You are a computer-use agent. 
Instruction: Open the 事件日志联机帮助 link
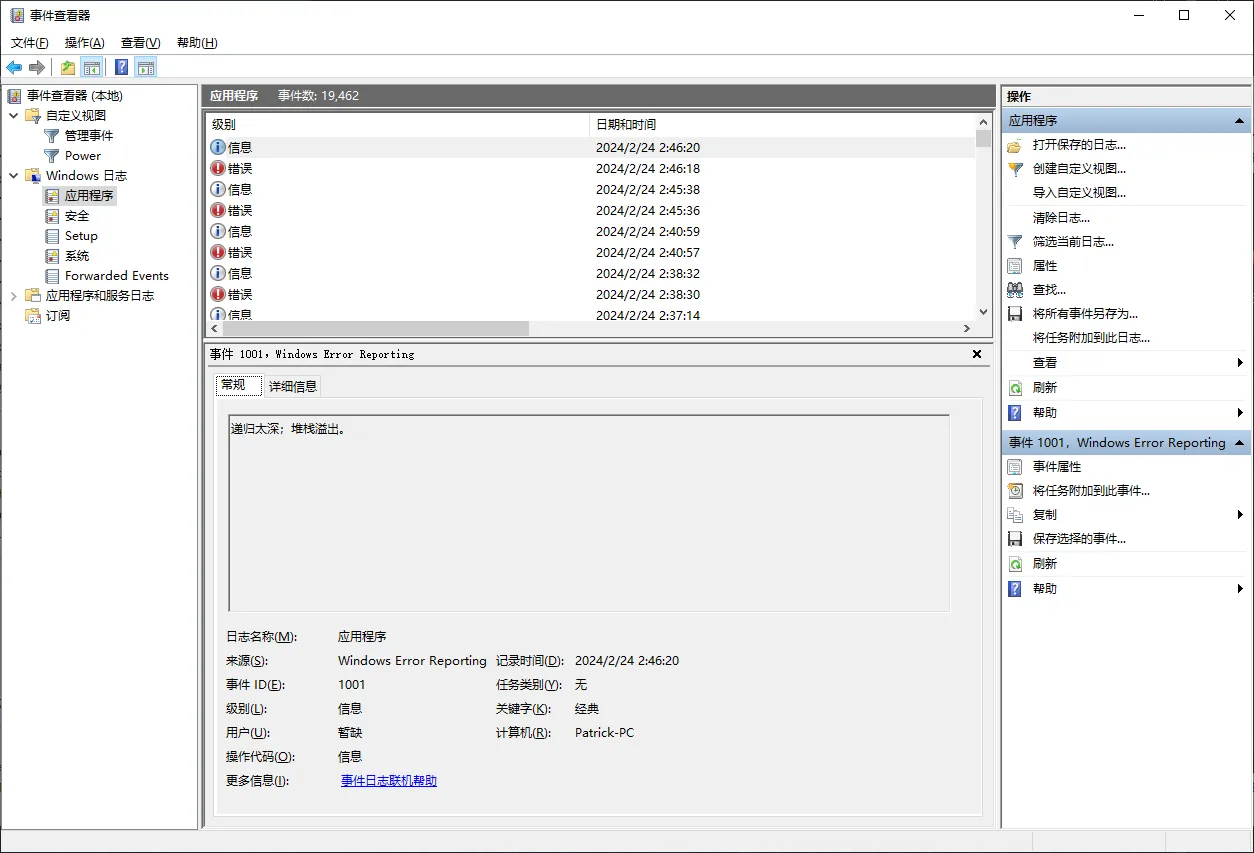[389, 781]
